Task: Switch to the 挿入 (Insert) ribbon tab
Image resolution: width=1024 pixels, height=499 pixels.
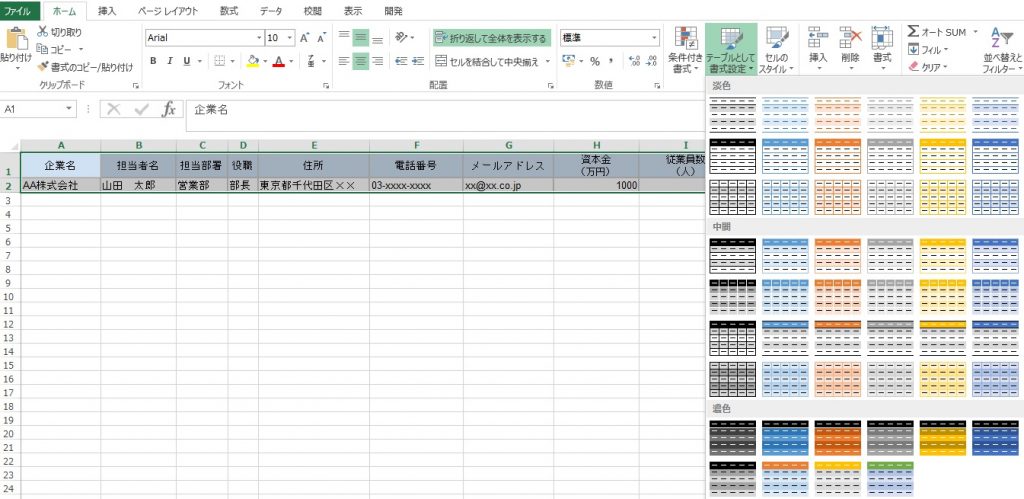Action: click(107, 11)
